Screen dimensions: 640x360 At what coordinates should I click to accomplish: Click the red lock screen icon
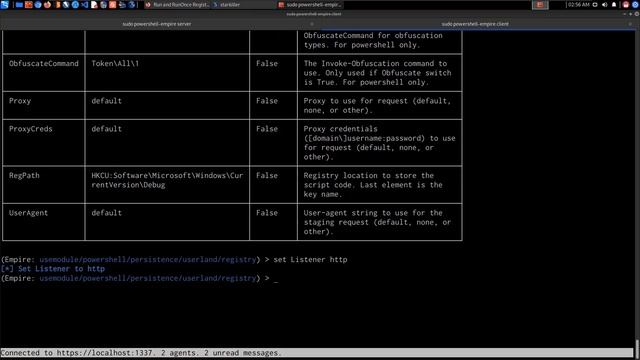(x=626, y=5)
